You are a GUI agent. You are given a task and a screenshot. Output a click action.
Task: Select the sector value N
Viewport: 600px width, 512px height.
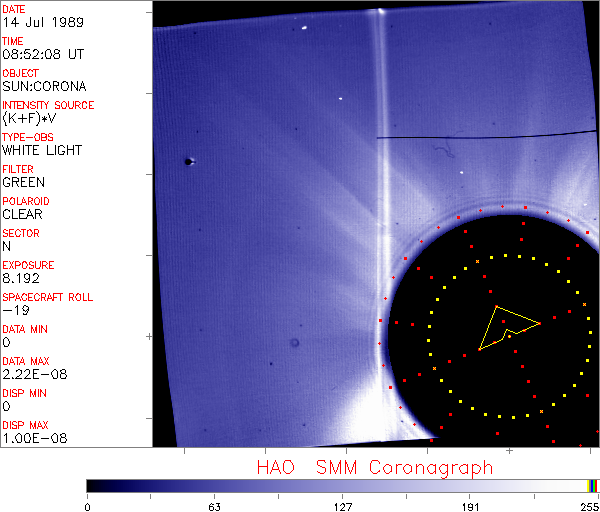[x=7, y=246]
